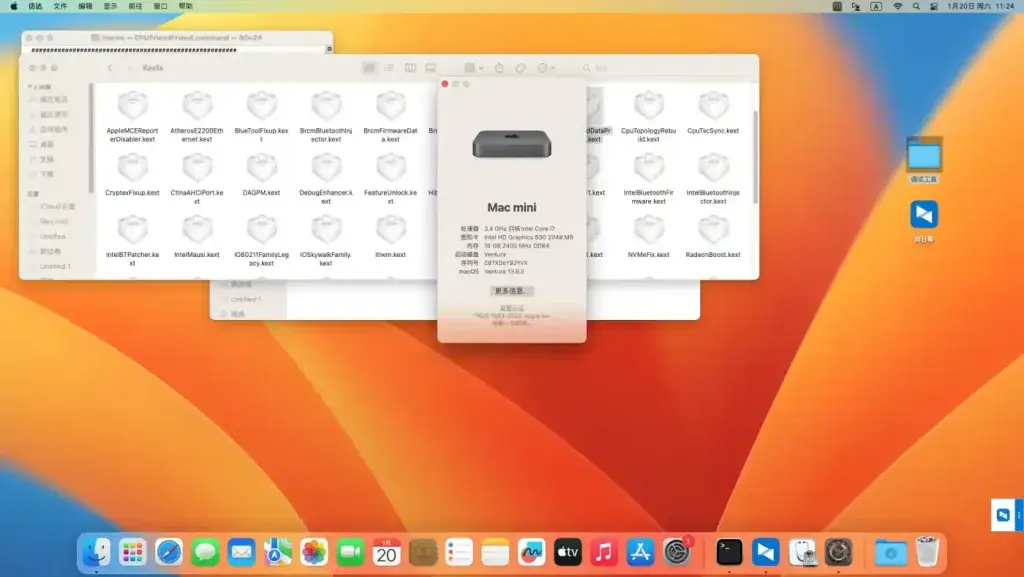Select FeatureUnlock.kext file
This screenshot has width=1024, height=577.
tap(391, 179)
